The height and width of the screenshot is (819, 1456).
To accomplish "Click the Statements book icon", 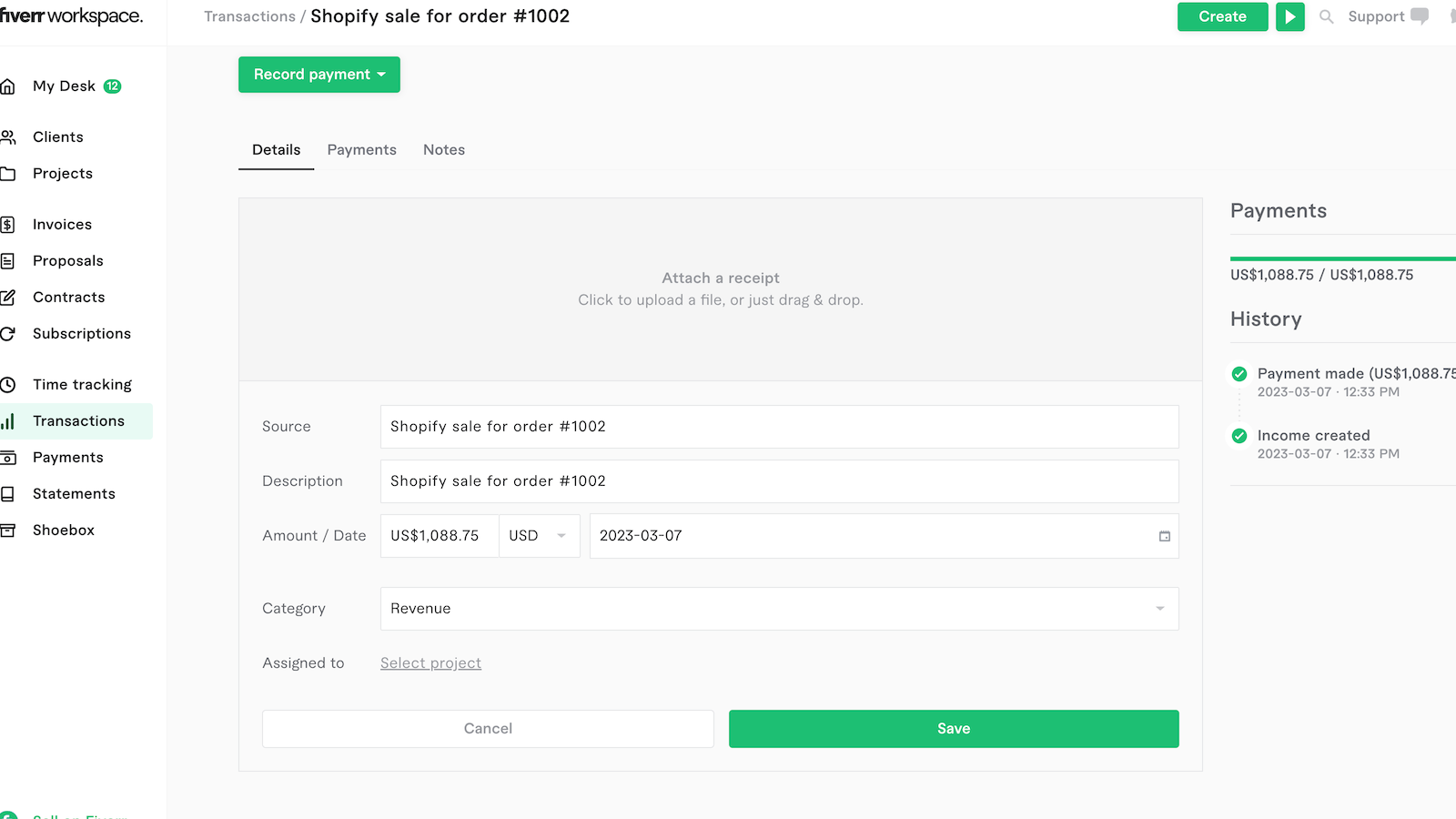I will click(7, 494).
